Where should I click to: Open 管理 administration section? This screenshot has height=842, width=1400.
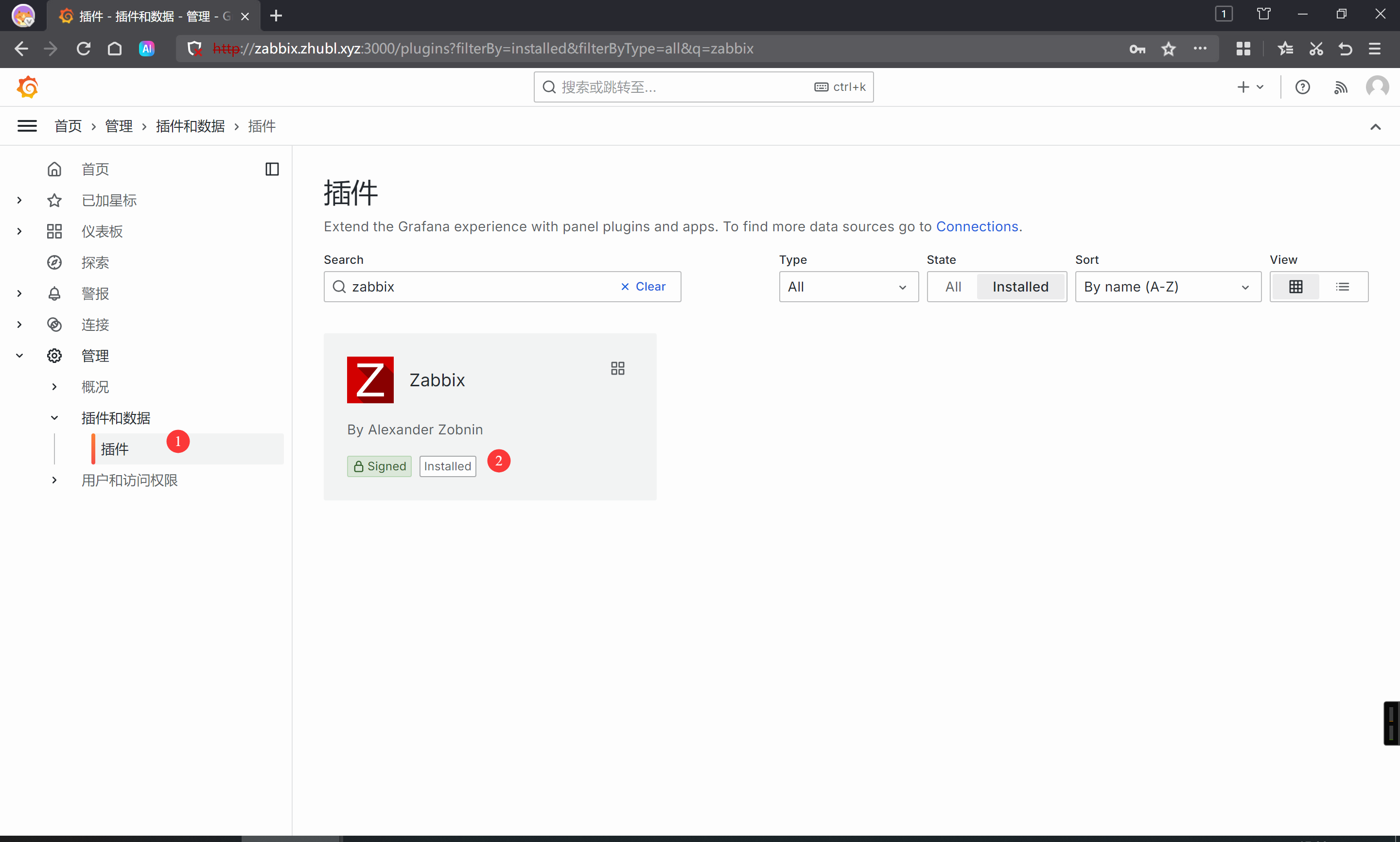click(x=95, y=356)
